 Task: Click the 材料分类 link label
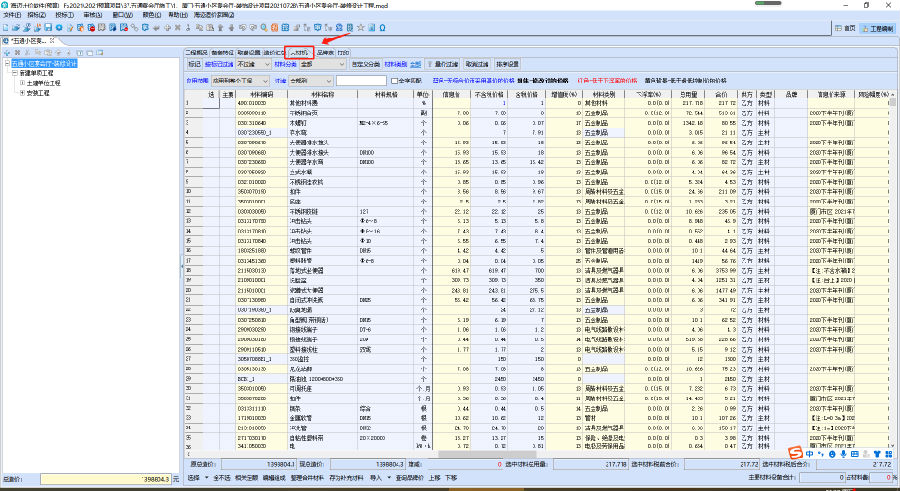coord(285,64)
